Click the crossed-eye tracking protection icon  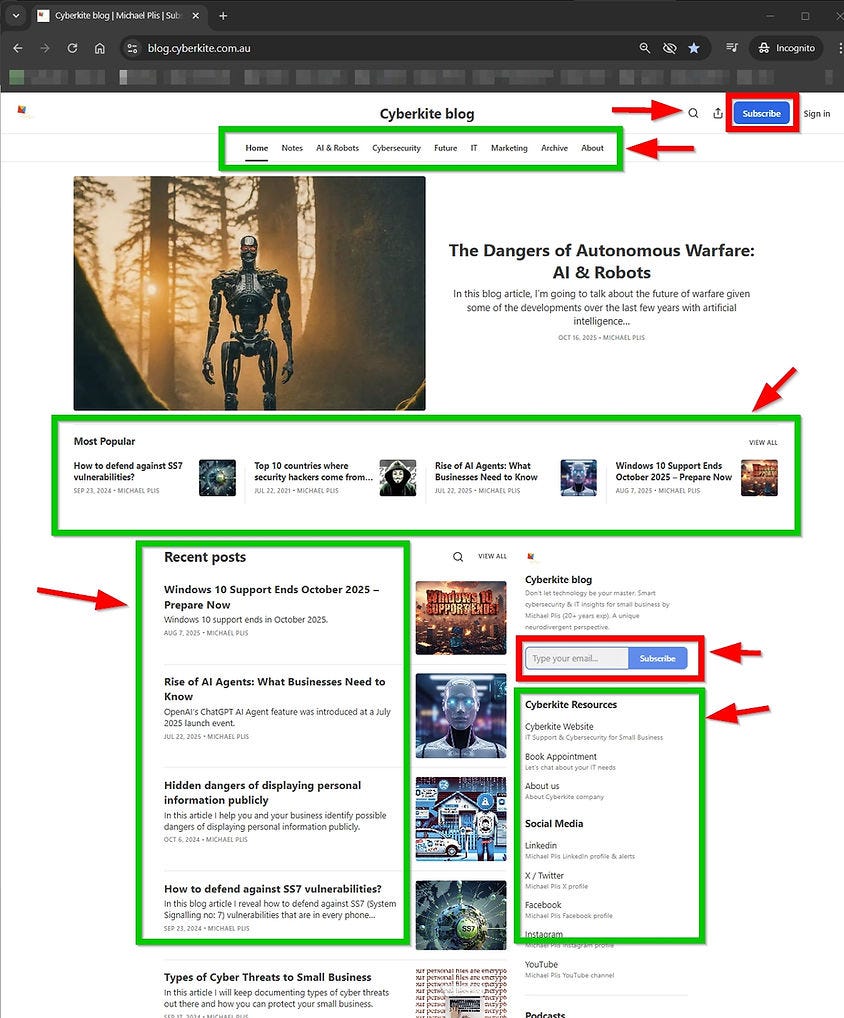[668, 47]
